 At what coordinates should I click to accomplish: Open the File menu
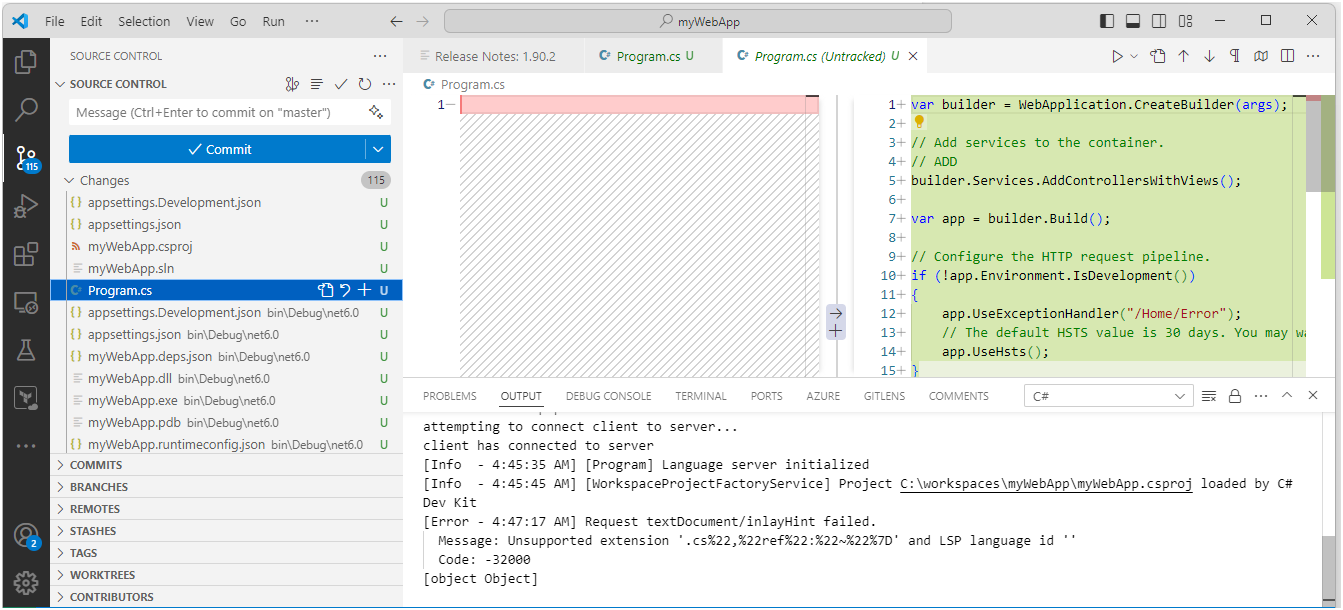click(x=55, y=21)
